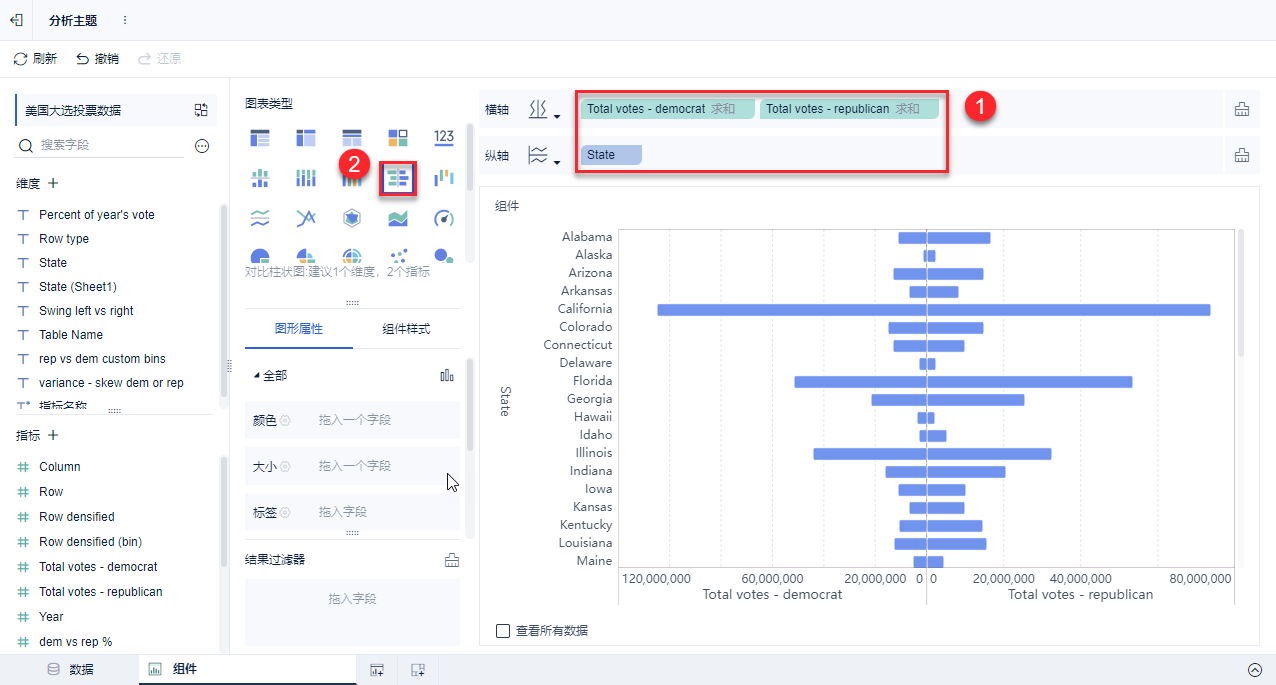Click the icon at right end of 横轴
The height and width of the screenshot is (685, 1276).
click(1242, 110)
